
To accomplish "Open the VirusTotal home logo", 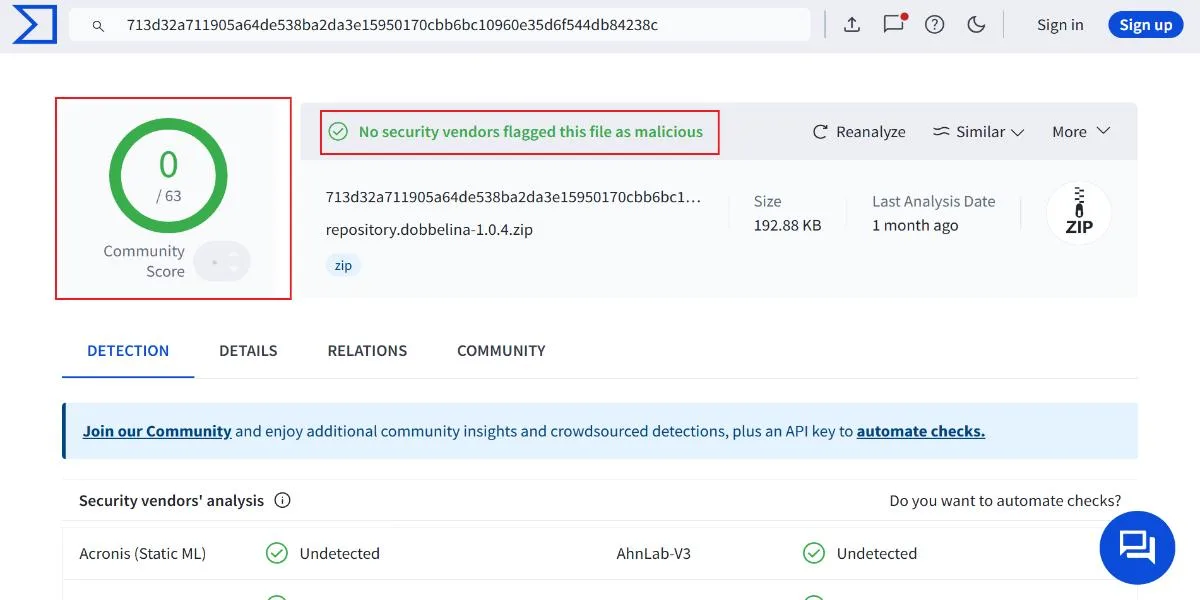I will (x=34, y=25).
